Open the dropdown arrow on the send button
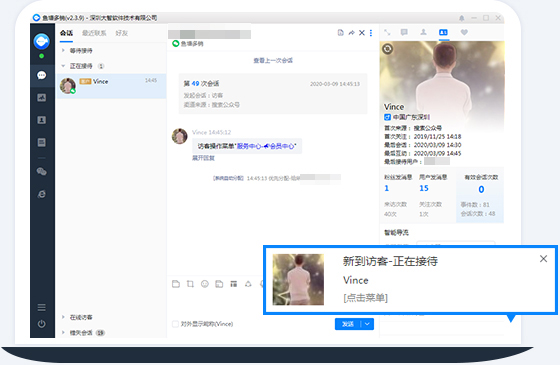 pos(368,324)
